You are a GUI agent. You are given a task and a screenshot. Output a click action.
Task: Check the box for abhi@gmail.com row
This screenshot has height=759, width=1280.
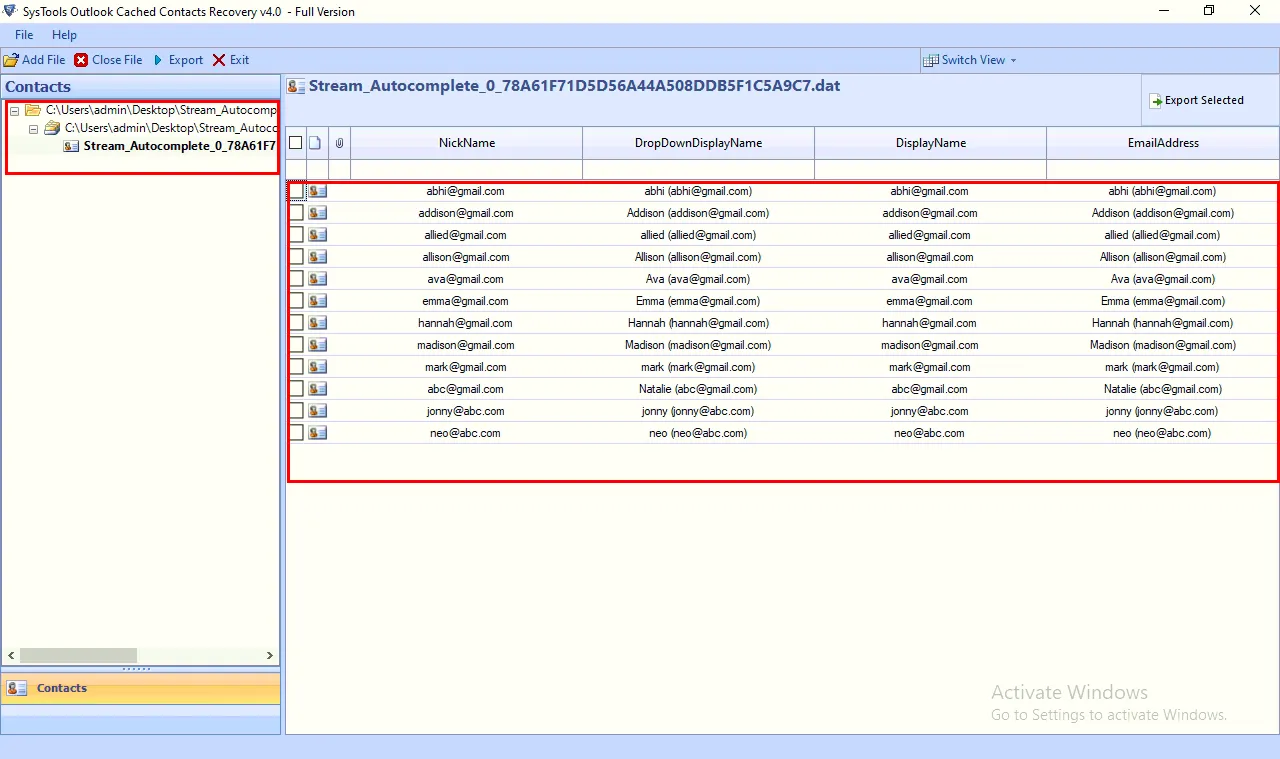point(296,191)
